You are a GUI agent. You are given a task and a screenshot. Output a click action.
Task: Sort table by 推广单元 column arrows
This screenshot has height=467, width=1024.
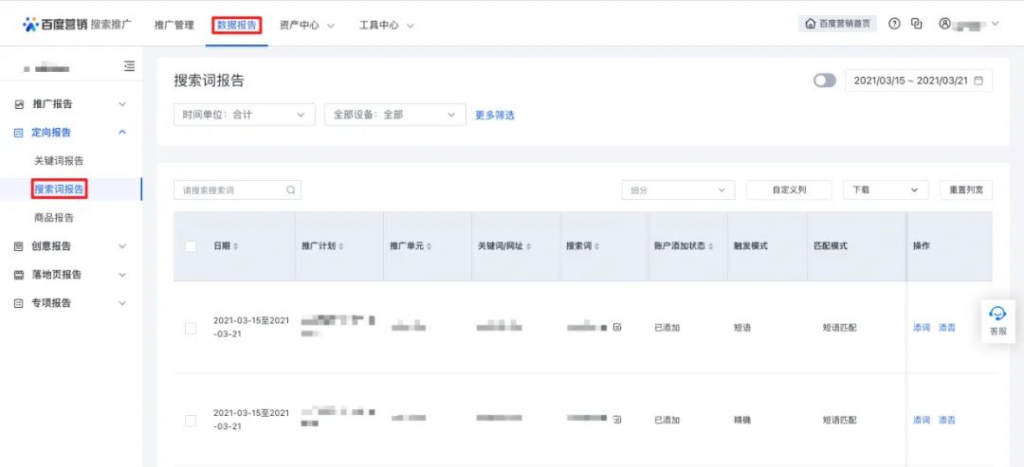point(429,246)
